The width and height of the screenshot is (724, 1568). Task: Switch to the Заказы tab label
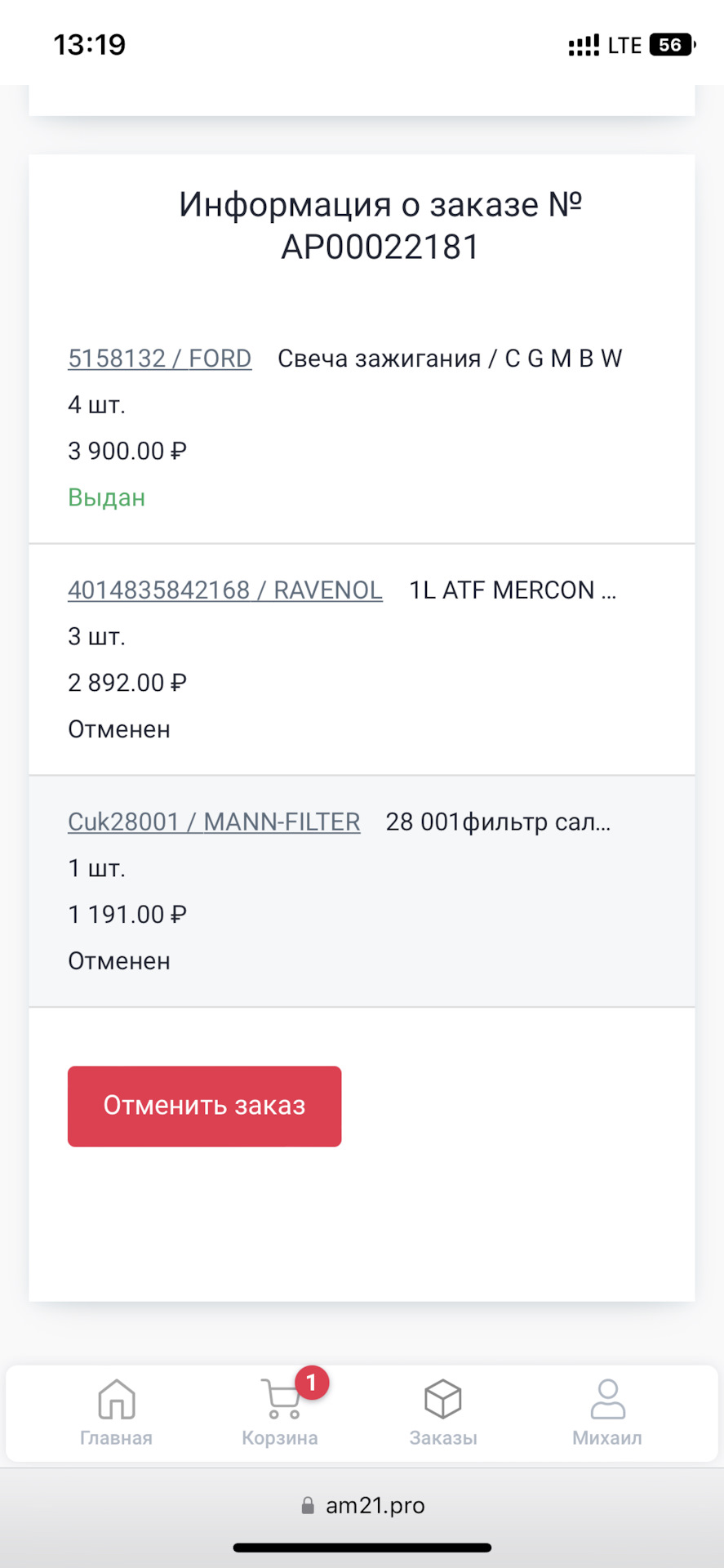(x=443, y=1438)
